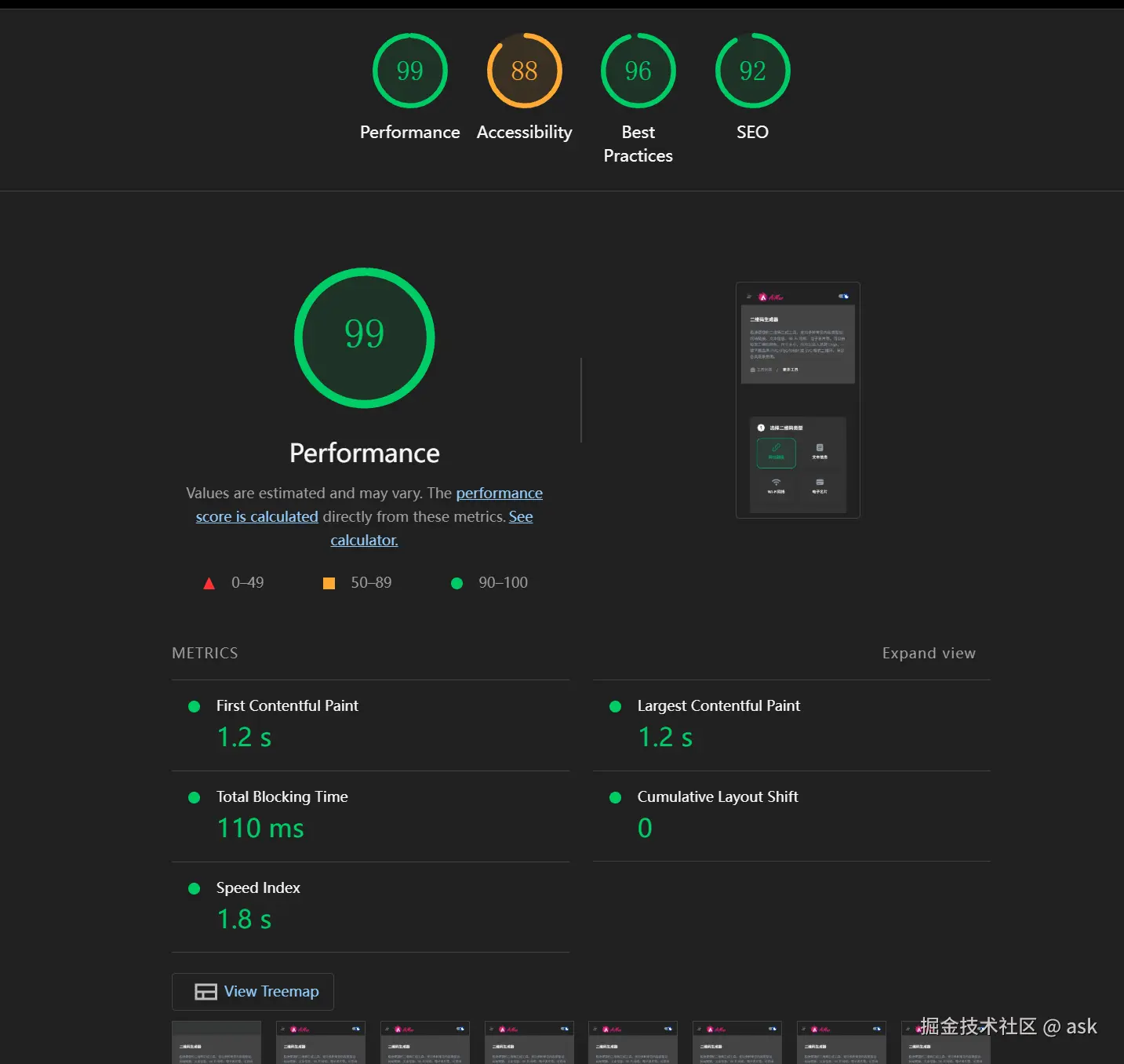Select the third filmstrip frame thumbnail
The height and width of the screenshot is (1064, 1124).
[x=425, y=1042]
